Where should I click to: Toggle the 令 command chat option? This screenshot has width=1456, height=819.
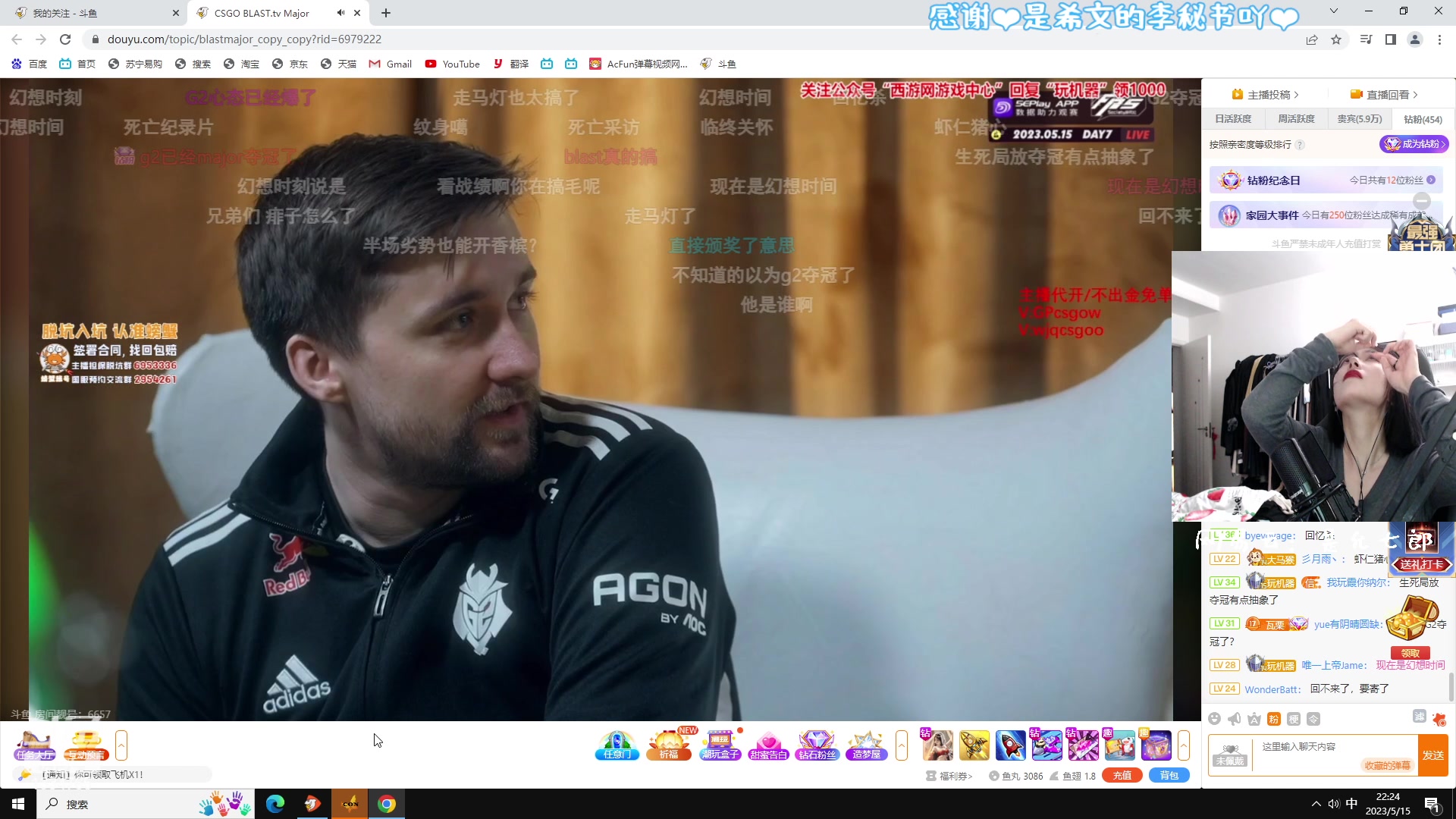pos(1313,719)
